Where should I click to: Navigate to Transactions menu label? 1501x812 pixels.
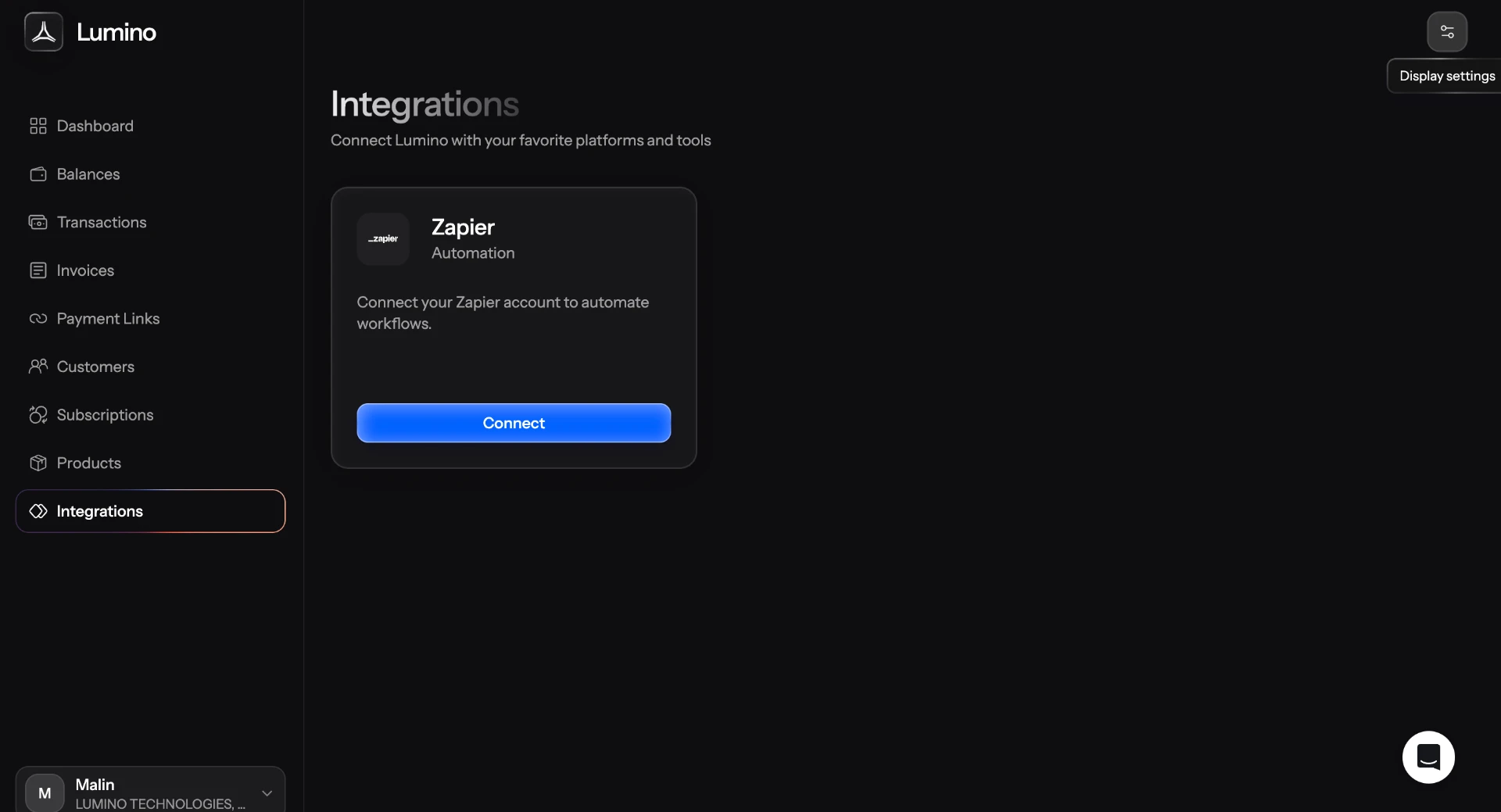[x=102, y=223]
